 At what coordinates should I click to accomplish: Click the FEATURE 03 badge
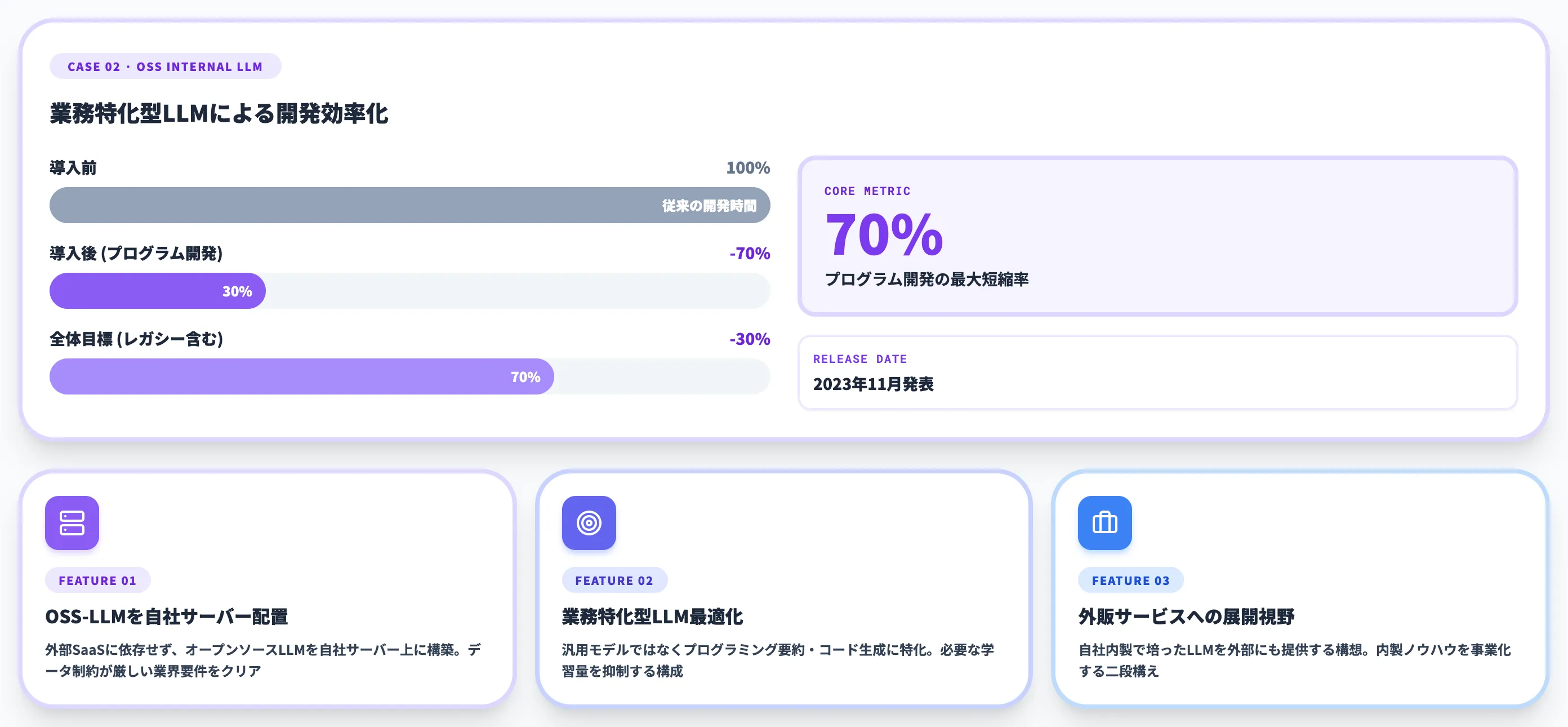click(x=1130, y=580)
